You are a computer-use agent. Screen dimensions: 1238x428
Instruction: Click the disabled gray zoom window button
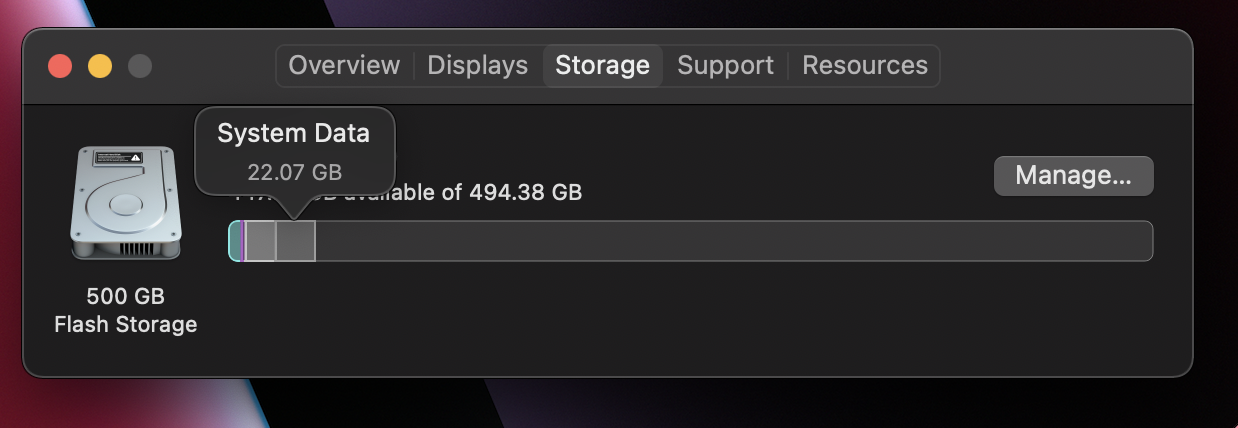(x=140, y=66)
